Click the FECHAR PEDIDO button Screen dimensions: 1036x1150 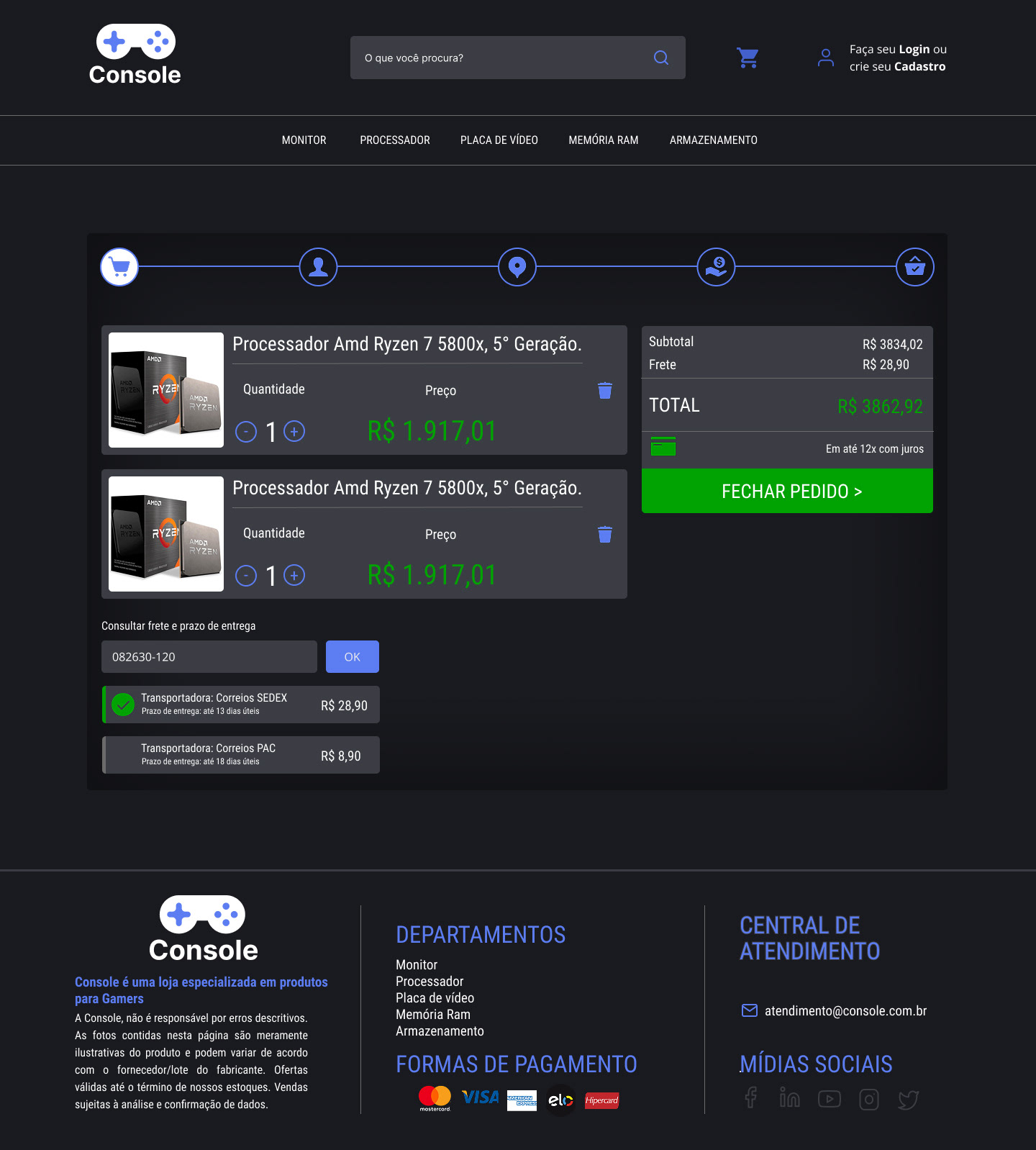coord(787,491)
